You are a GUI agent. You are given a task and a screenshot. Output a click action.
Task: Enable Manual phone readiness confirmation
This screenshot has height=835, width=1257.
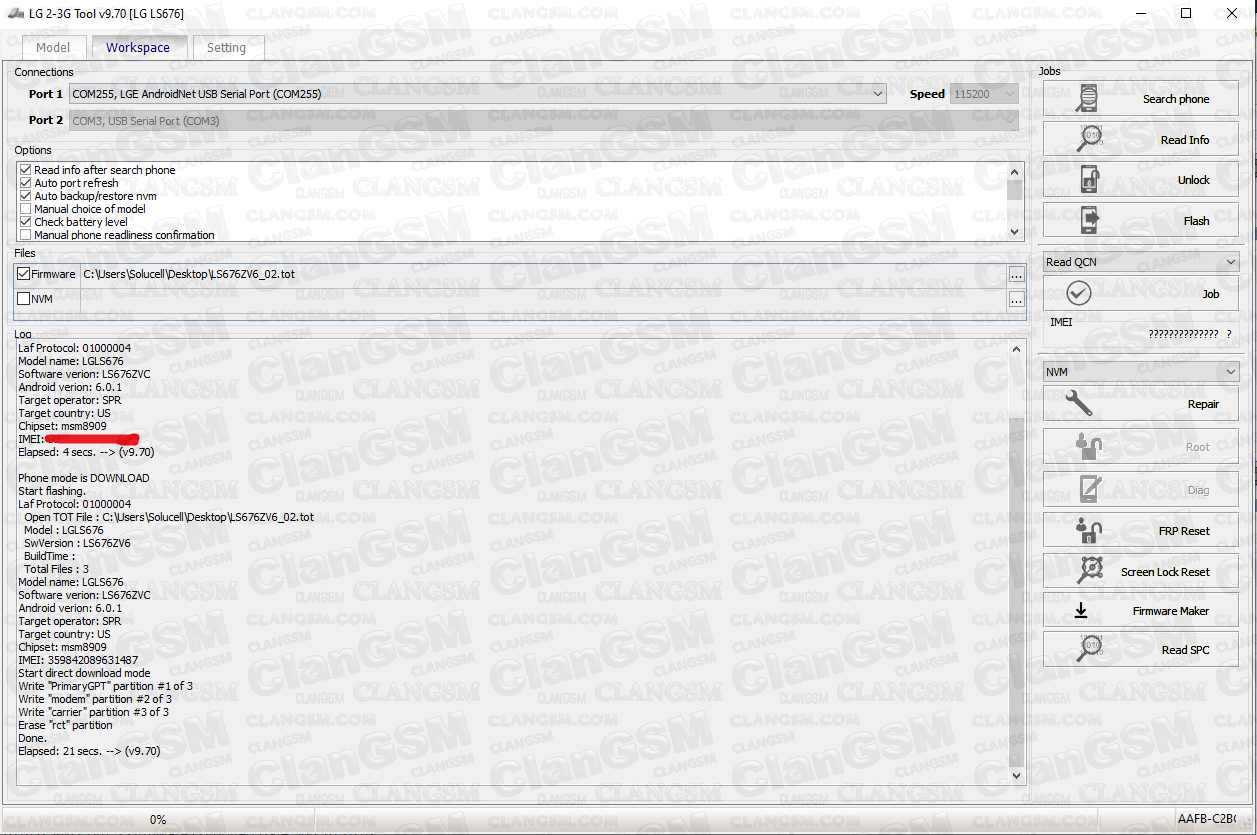25,235
